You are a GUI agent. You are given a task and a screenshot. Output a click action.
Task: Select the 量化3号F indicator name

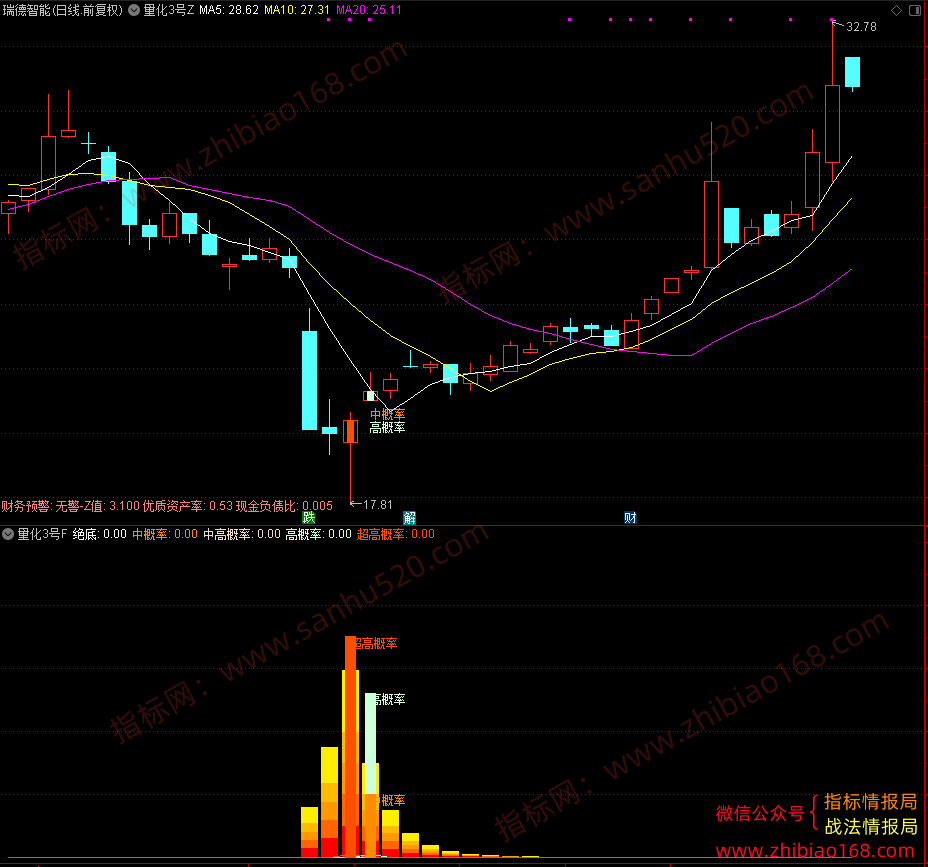[x=42, y=534]
